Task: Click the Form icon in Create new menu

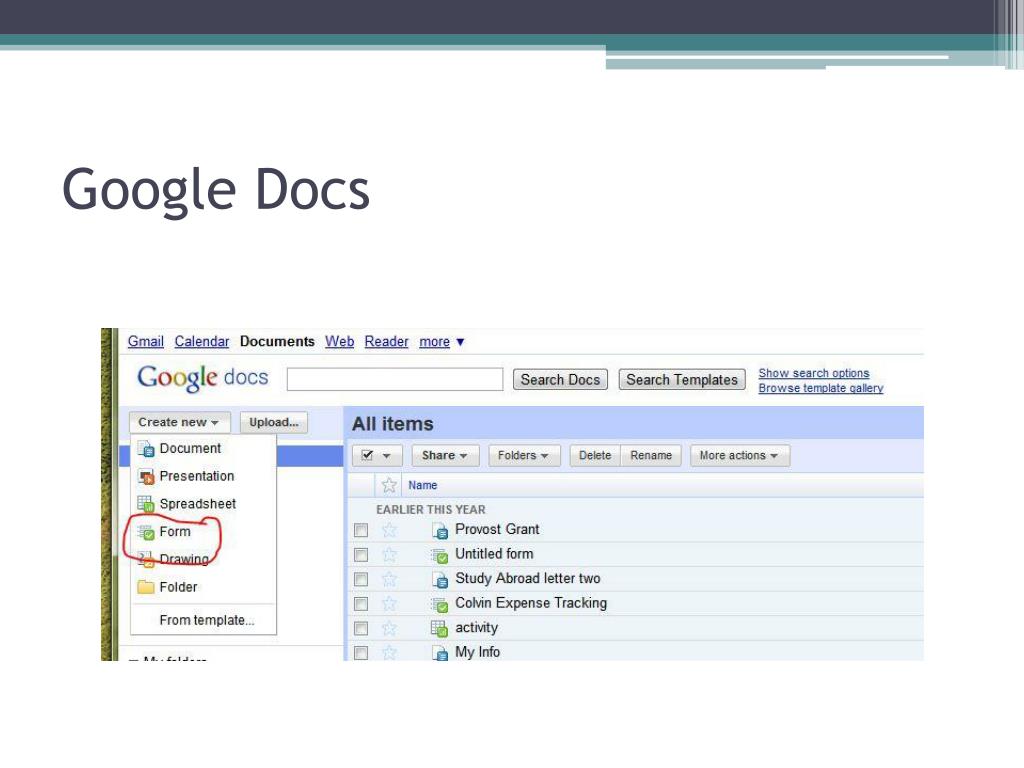Action: tap(146, 532)
